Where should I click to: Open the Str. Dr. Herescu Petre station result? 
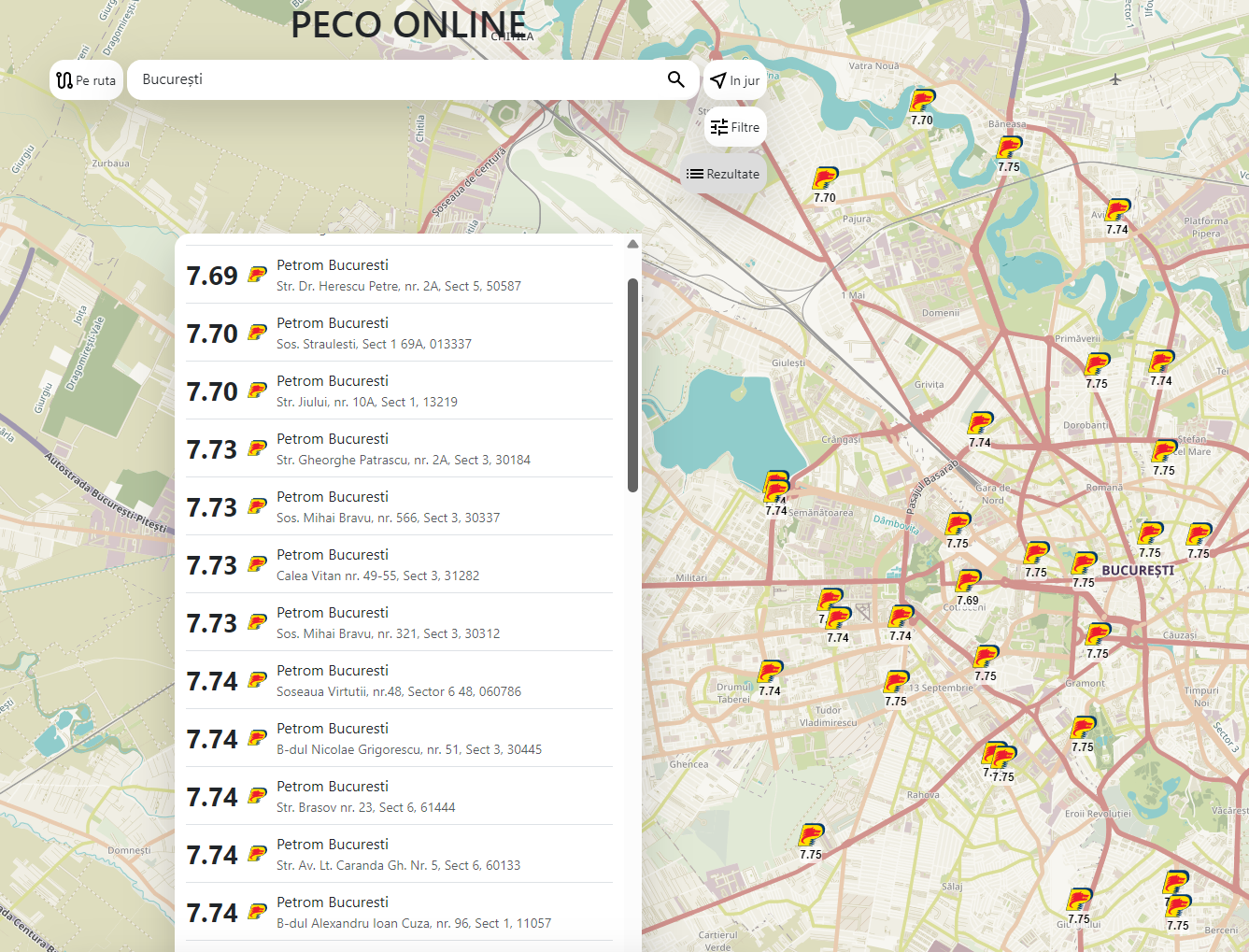pos(399,275)
